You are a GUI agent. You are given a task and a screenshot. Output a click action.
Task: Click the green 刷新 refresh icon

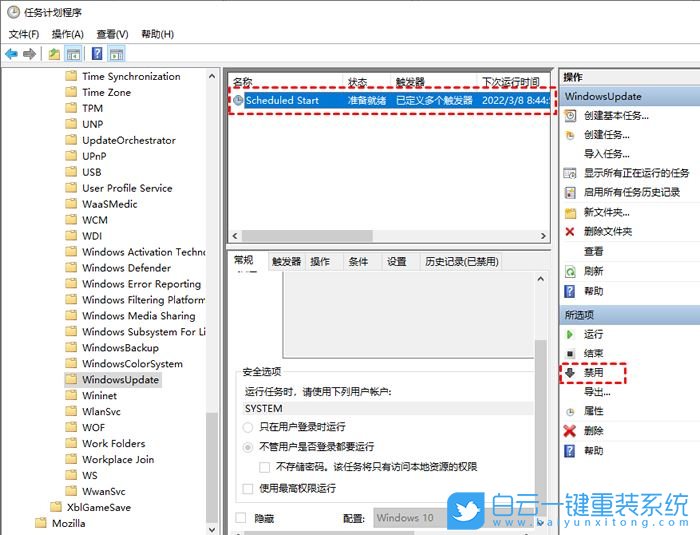pyautogui.click(x=570, y=272)
